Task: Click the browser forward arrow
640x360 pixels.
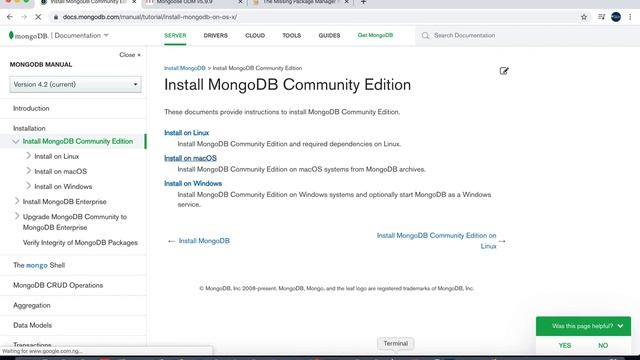Action: pos(24,17)
